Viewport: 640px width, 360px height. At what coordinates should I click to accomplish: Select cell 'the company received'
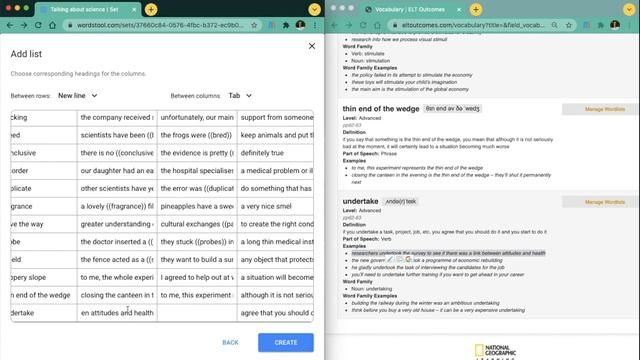point(117,118)
